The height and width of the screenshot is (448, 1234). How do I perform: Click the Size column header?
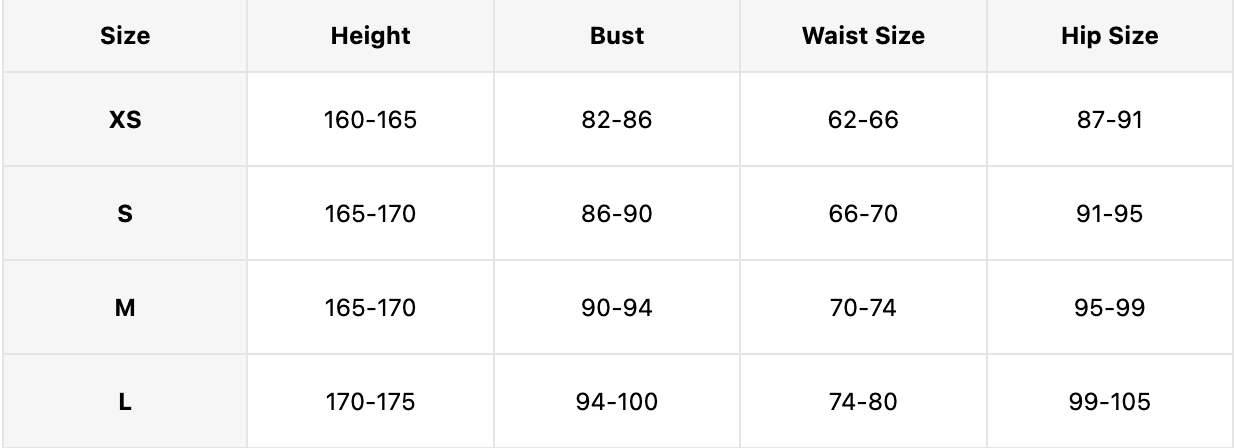tap(125, 36)
